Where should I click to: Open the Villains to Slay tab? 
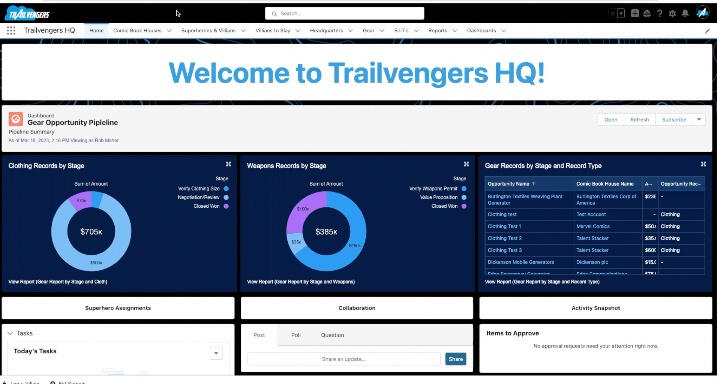pyautogui.click(x=273, y=31)
